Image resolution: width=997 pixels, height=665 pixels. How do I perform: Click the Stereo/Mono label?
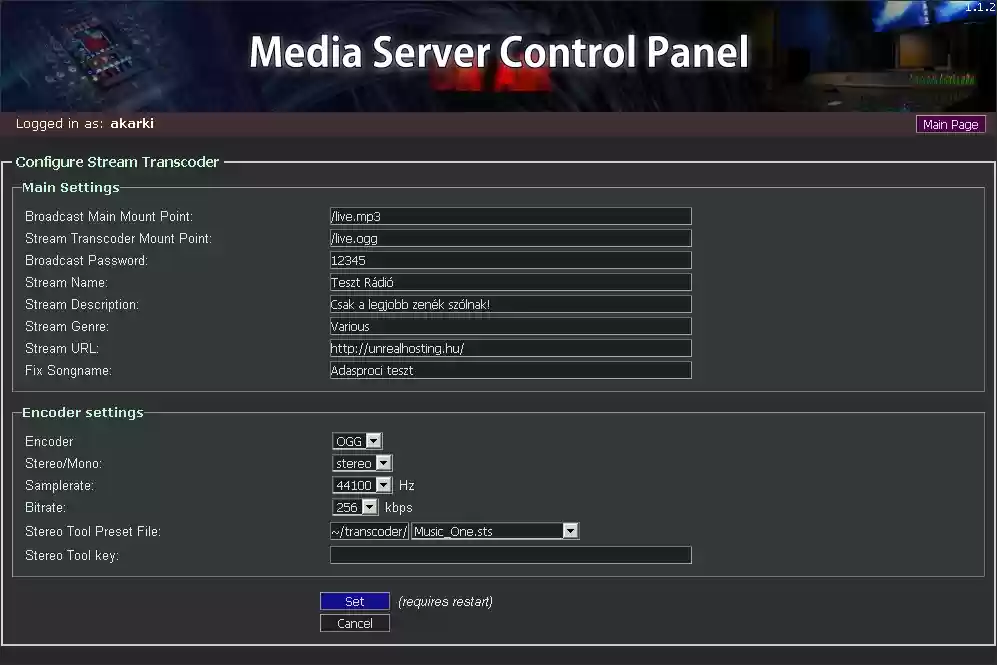(64, 463)
